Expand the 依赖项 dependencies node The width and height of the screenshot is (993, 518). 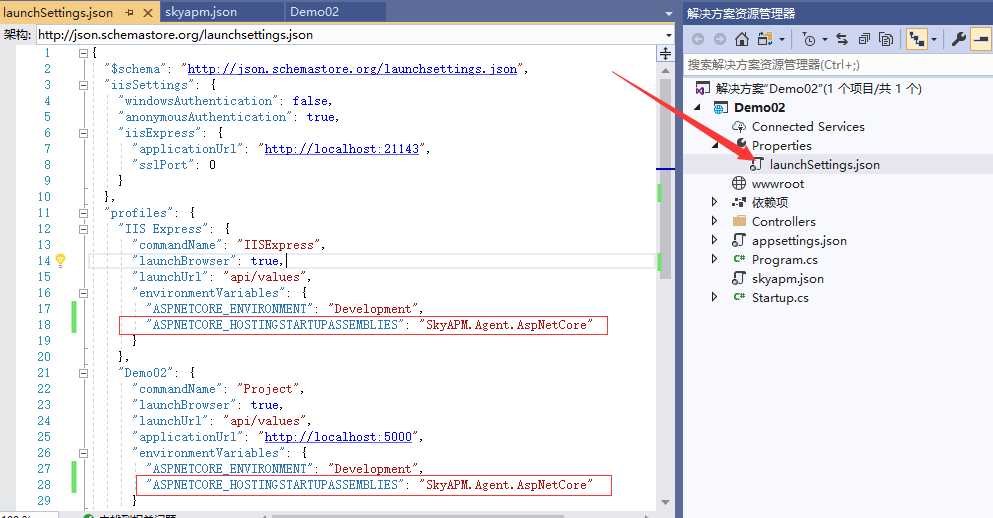point(715,202)
